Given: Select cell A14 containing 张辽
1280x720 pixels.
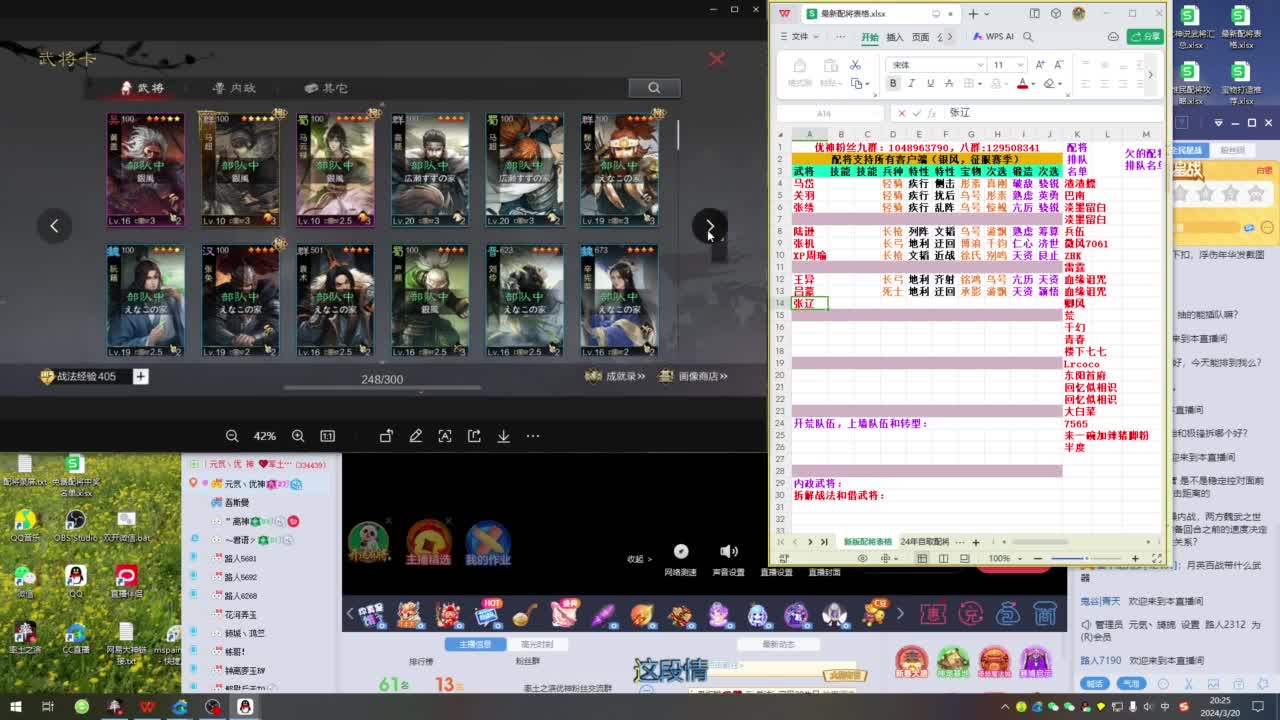Looking at the screenshot, I should [809, 303].
